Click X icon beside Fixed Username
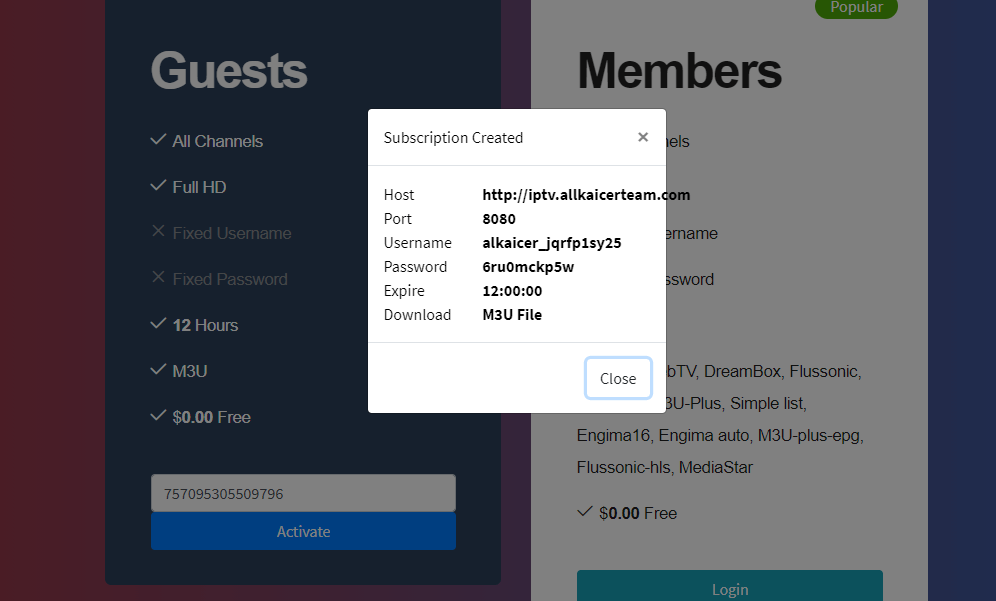The width and height of the screenshot is (996, 601). [x=158, y=232]
